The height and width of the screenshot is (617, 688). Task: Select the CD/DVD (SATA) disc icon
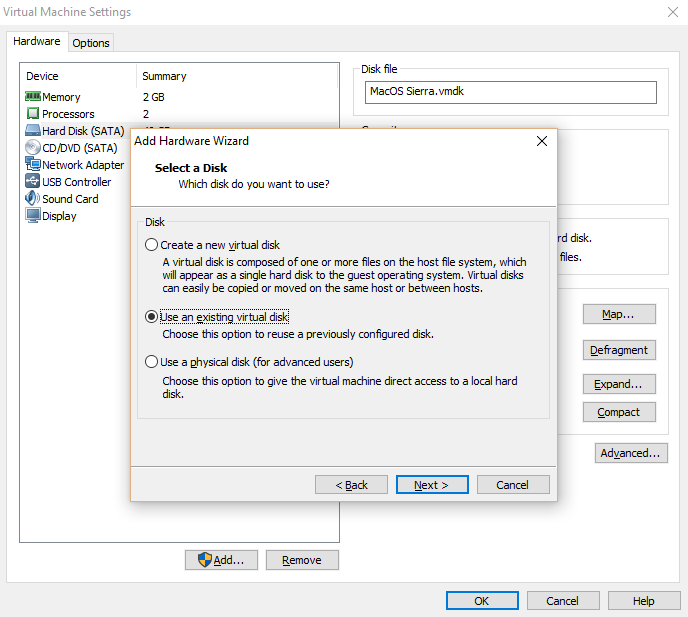pos(33,147)
